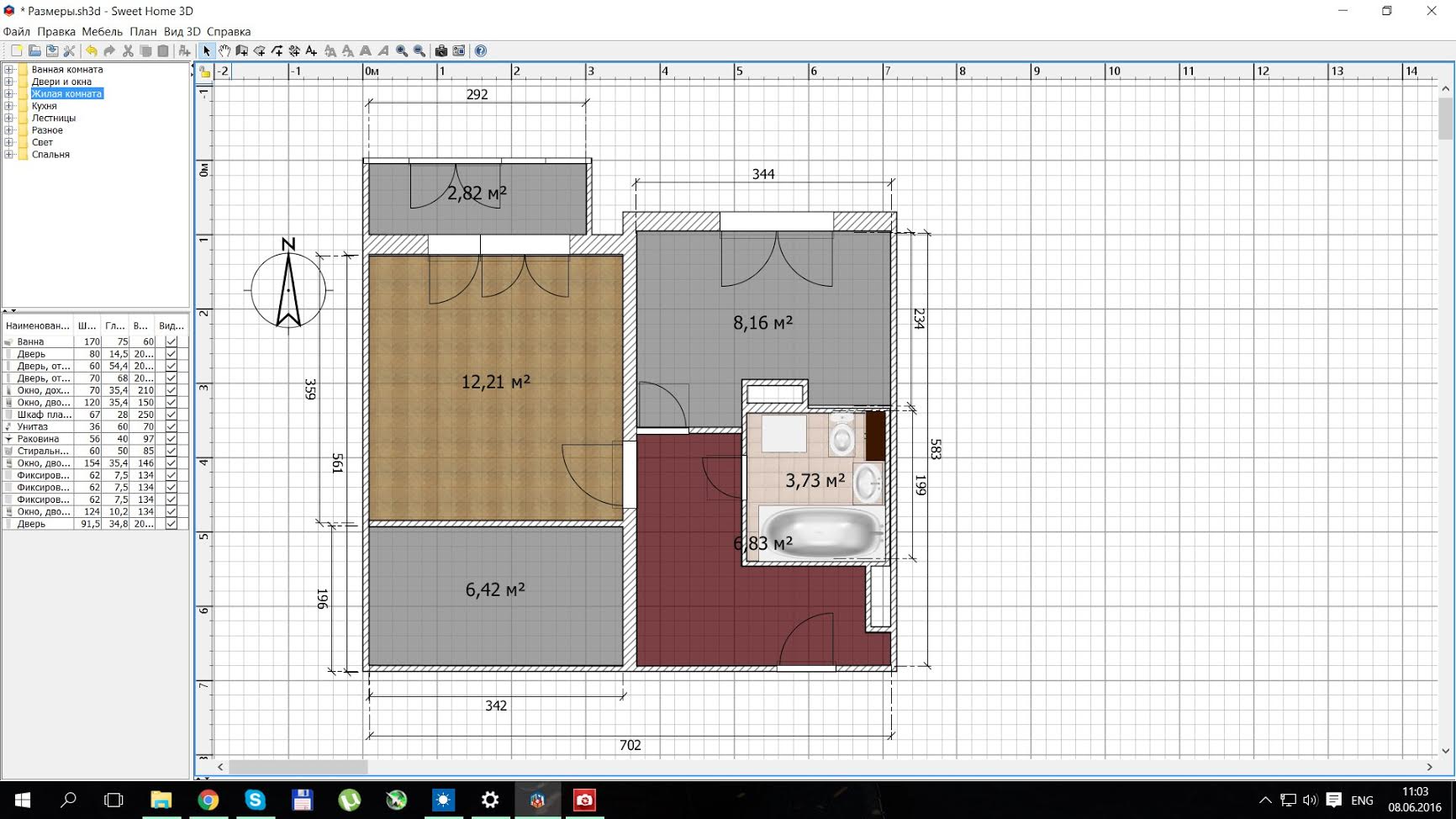
Task: Click the zoom in magnifier icon
Action: click(402, 51)
